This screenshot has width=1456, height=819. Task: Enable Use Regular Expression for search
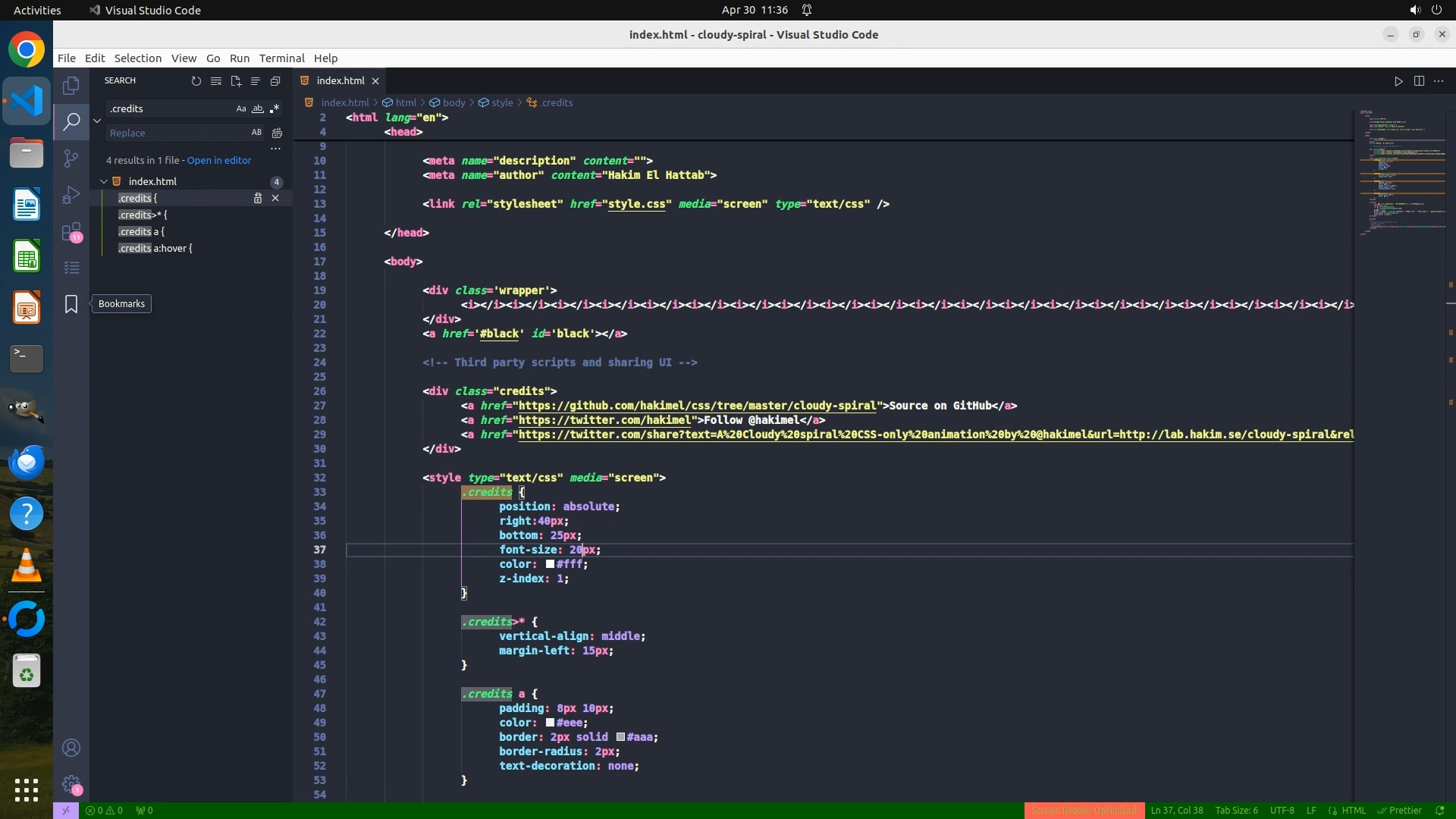point(275,109)
